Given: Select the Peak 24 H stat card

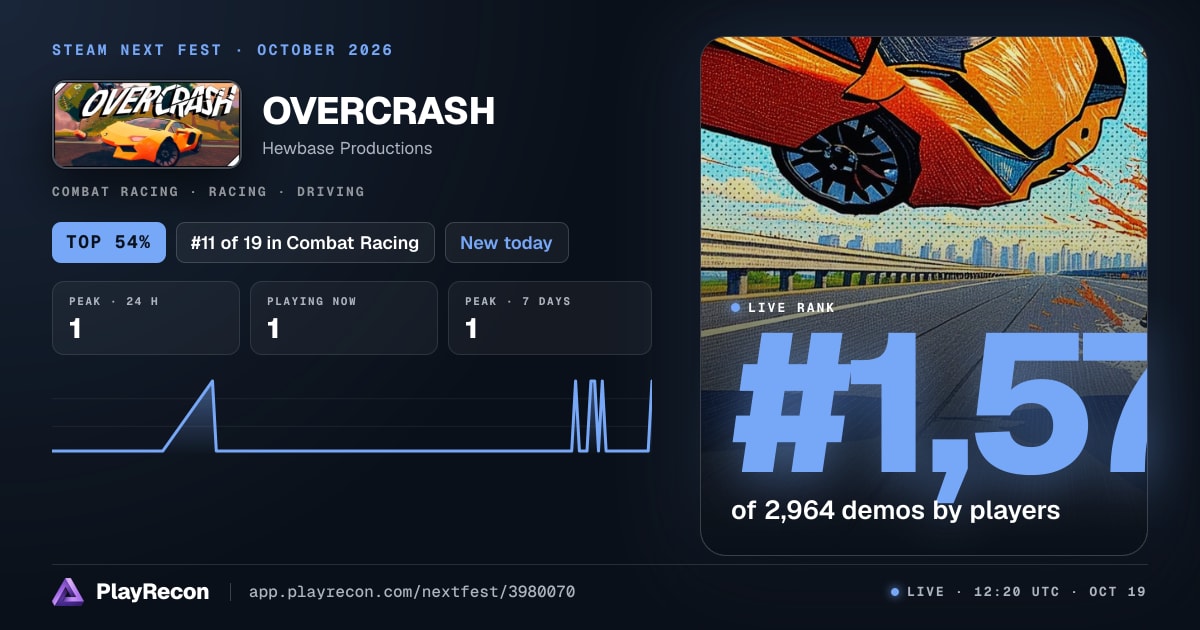Looking at the screenshot, I should [x=146, y=318].
